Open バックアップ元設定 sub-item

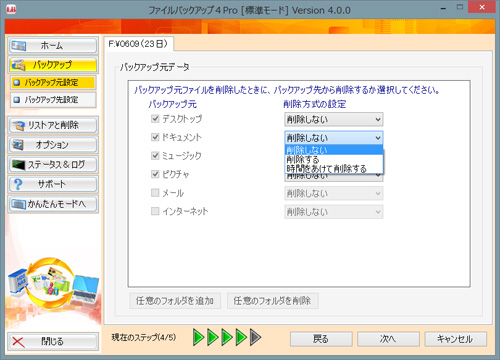click(x=53, y=82)
